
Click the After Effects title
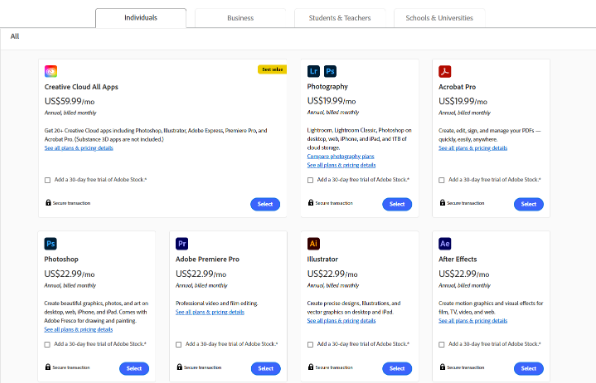(x=458, y=259)
